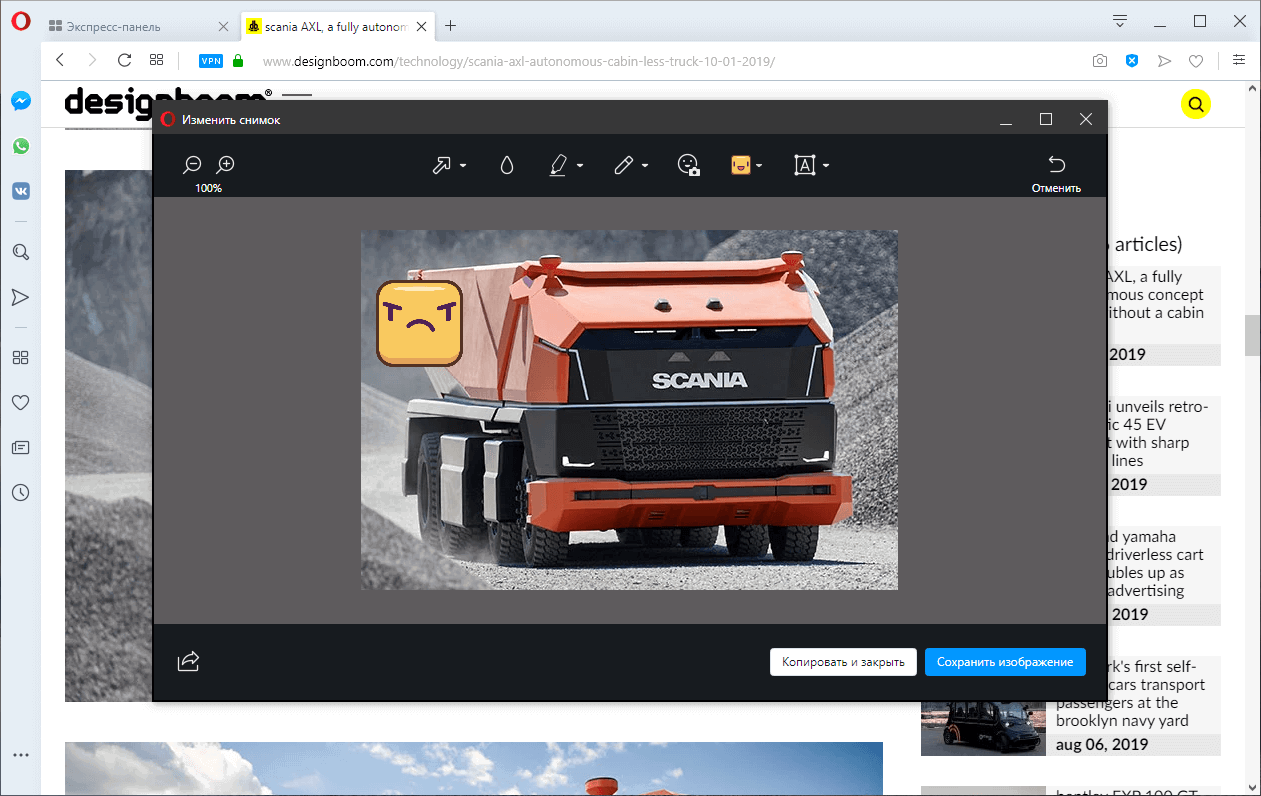
Task: Open Bookmarks heart in sidebar
Action: click(21, 402)
